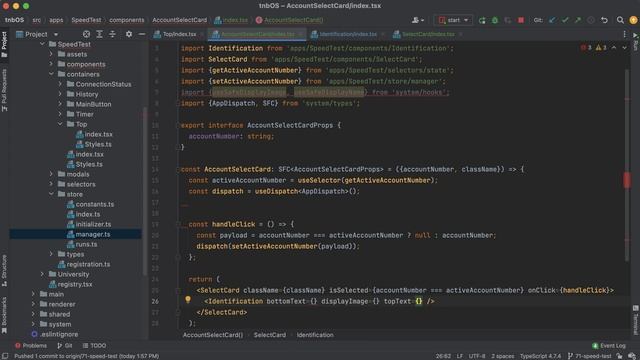Click the Select Opened File target icon
Image resolution: width=640 pixels, height=360 pixels.
(x=86, y=34)
